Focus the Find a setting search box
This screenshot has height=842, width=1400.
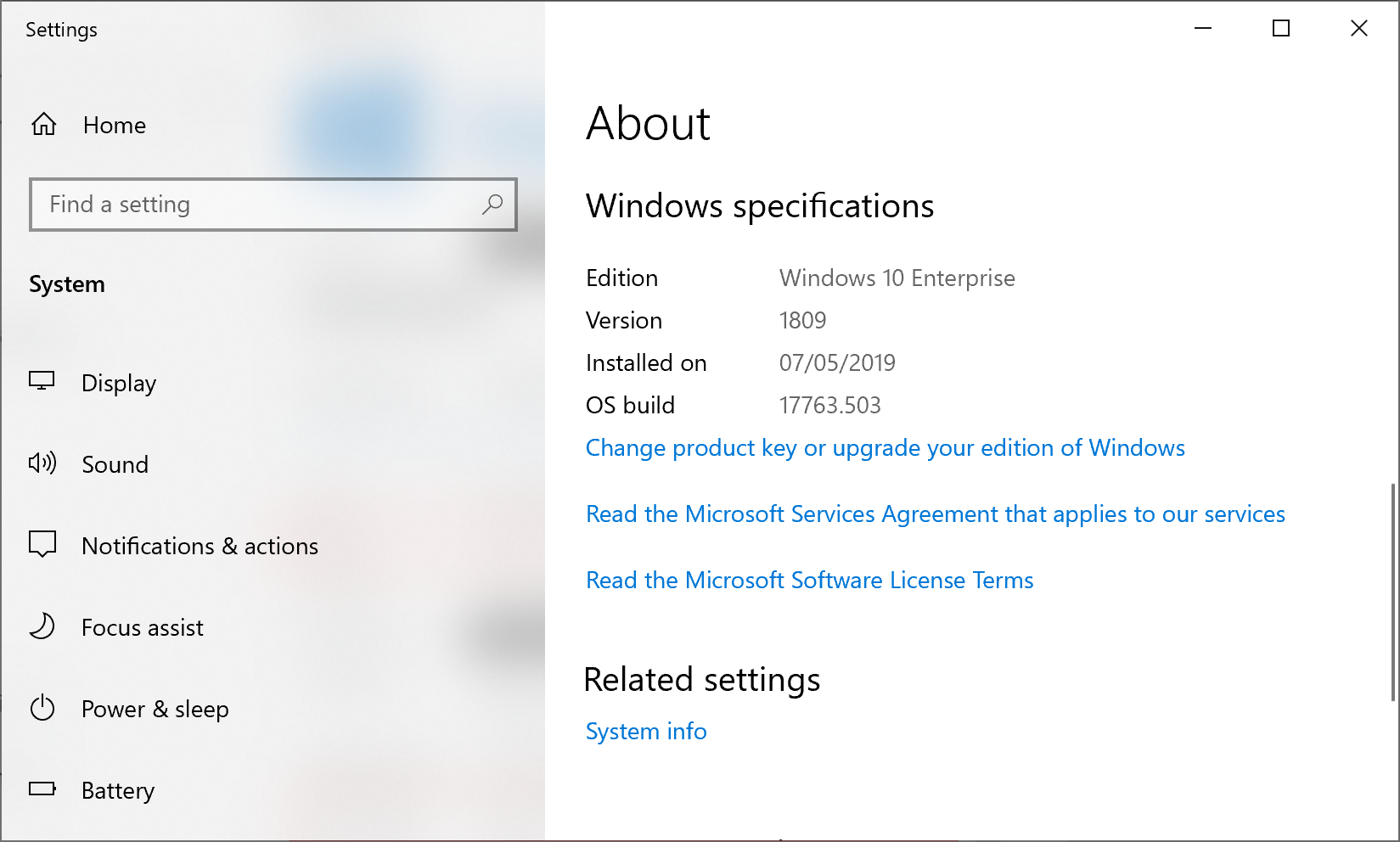click(255, 205)
